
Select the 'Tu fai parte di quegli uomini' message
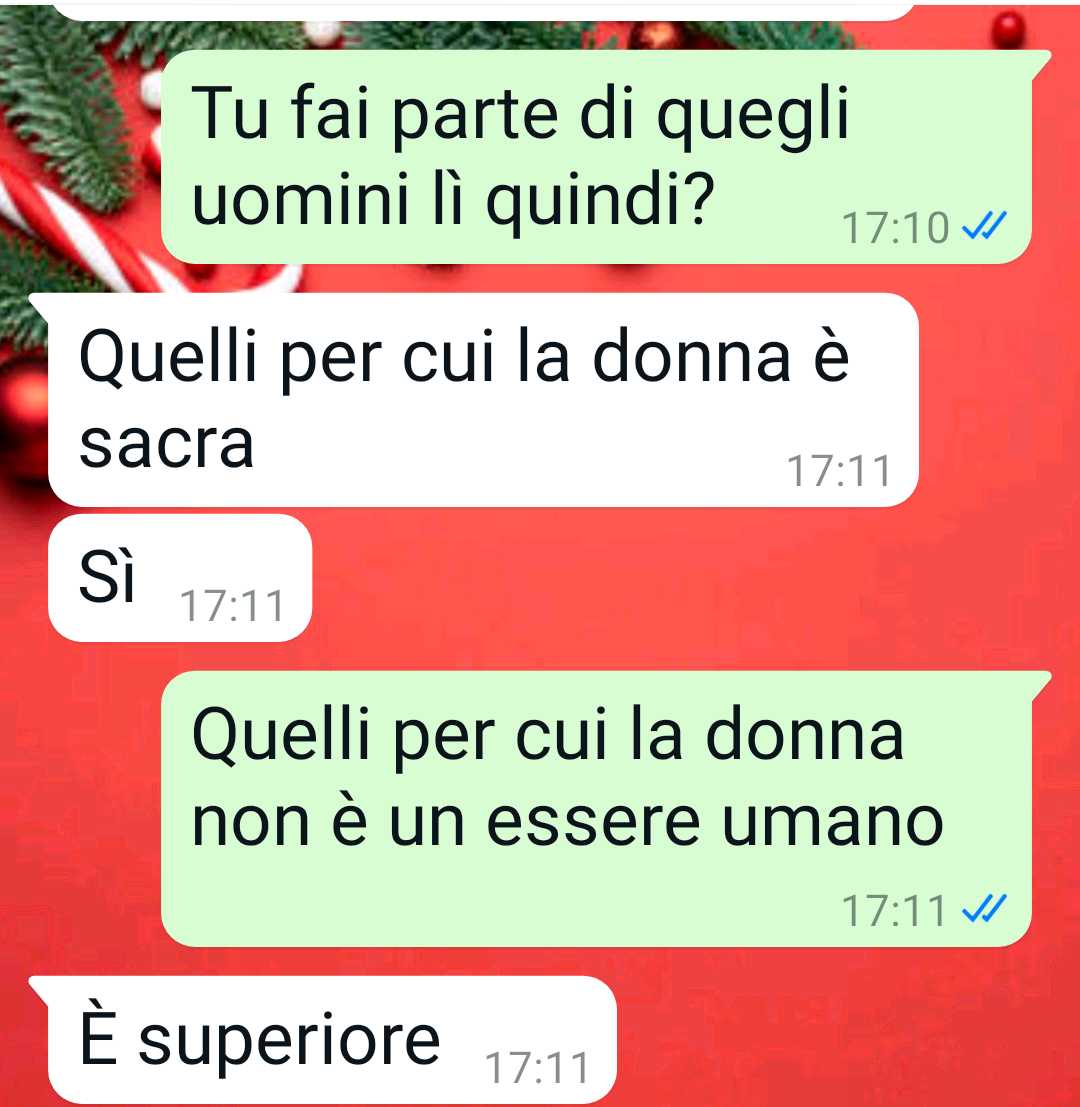pos(596,157)
